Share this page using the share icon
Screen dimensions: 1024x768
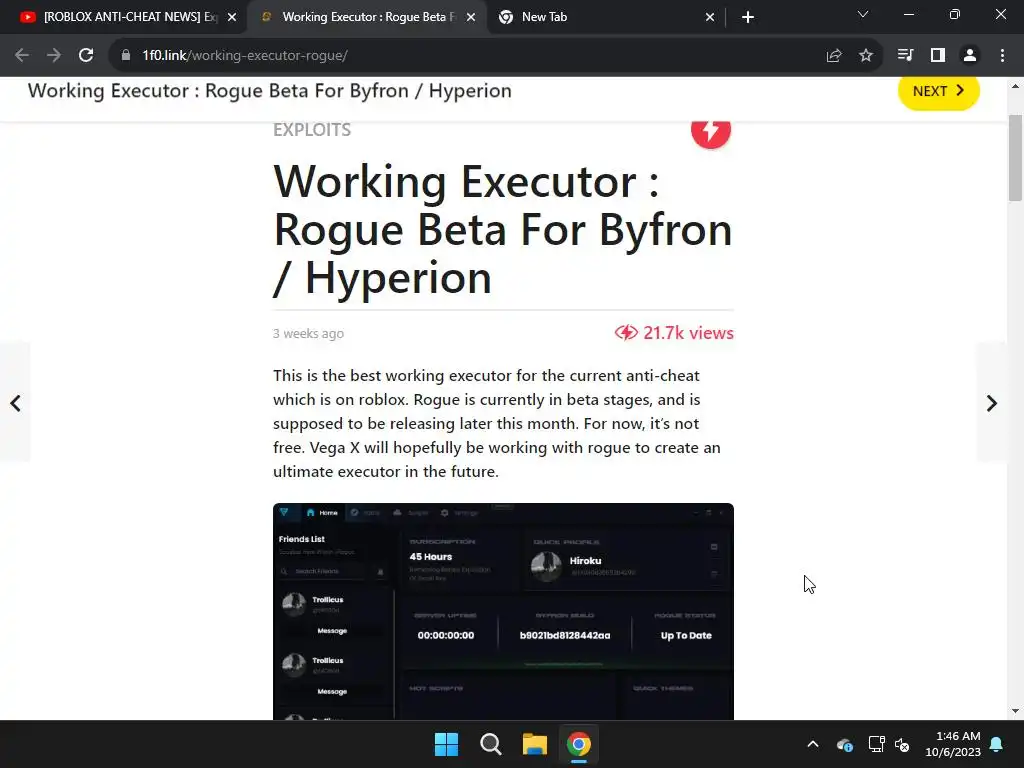coord(834,56)
